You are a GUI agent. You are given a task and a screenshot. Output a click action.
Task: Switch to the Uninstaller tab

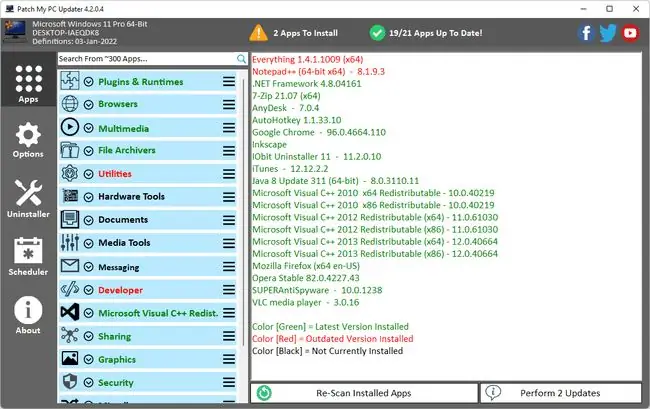coord(28,198)
